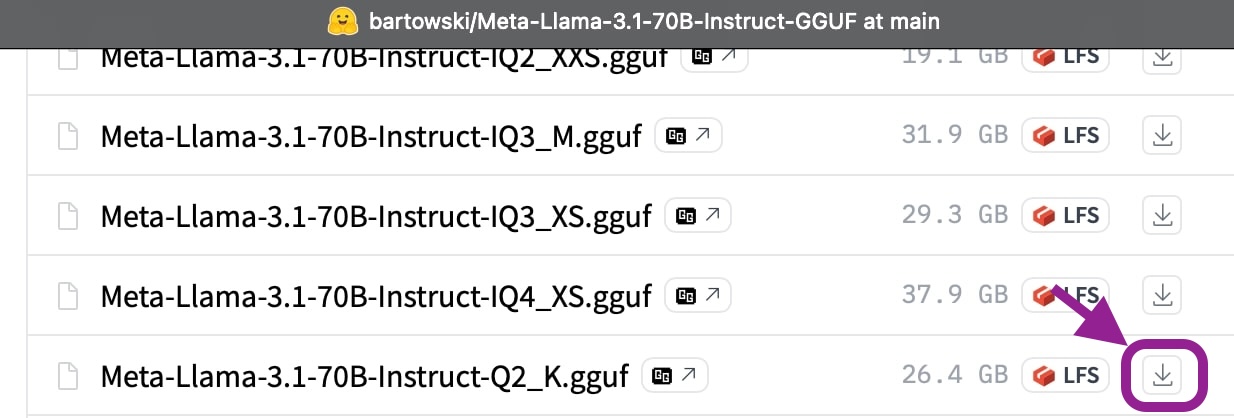This screenshot has width=1234, height=418.
Task: Click the LFS badge on IQ3_M row
Action: [x=1066, y=135]
